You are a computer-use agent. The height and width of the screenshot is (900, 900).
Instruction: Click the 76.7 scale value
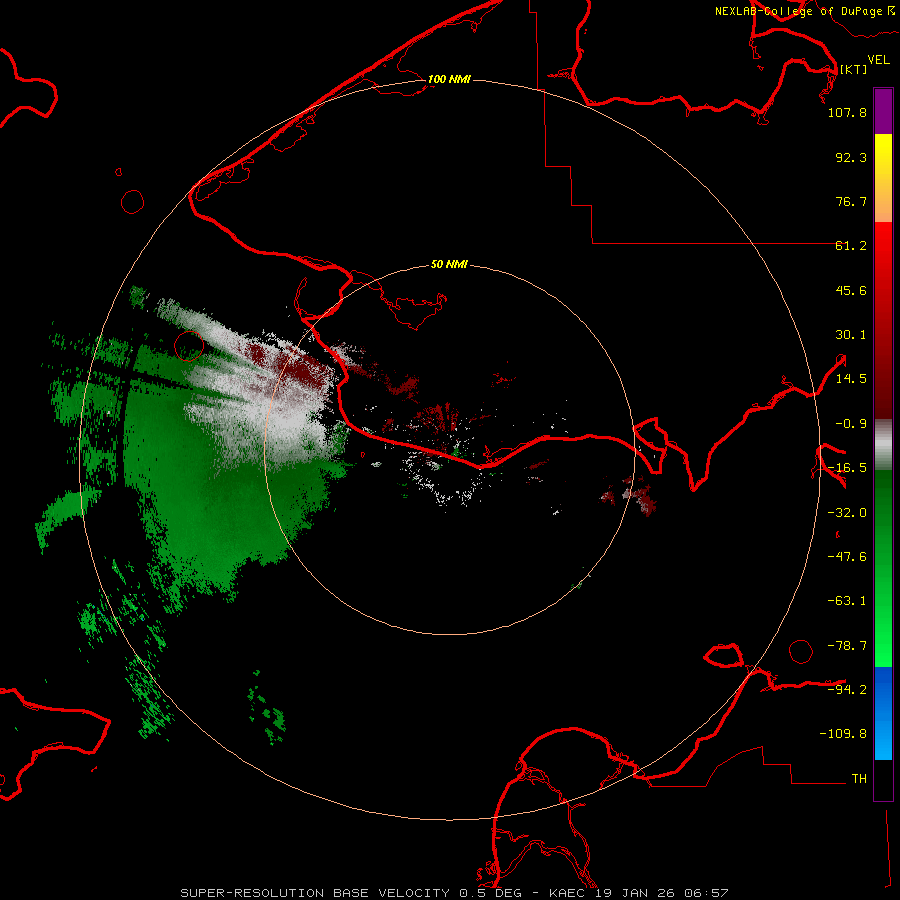click(x=851, y=201)
